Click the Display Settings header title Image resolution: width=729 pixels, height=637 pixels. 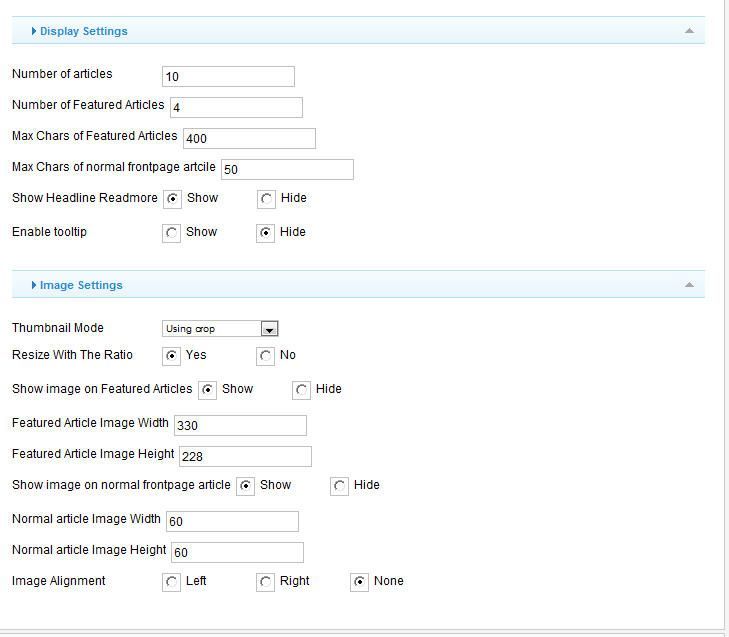coord(84,31)
